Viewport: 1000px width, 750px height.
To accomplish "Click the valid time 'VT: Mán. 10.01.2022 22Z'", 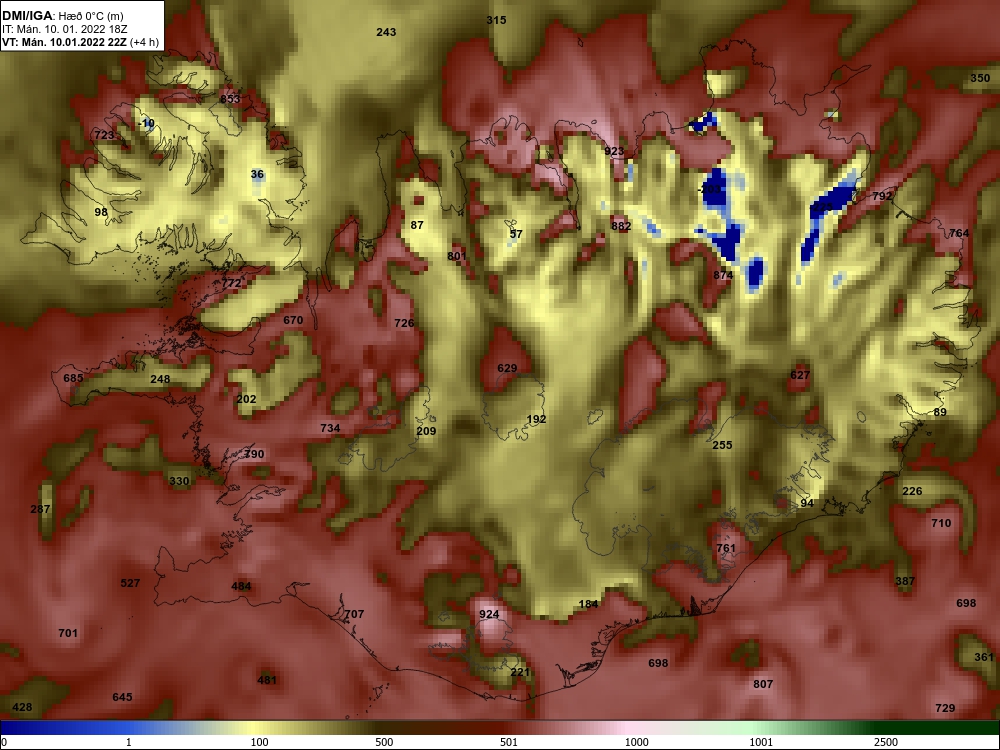I will click(64, 43).
